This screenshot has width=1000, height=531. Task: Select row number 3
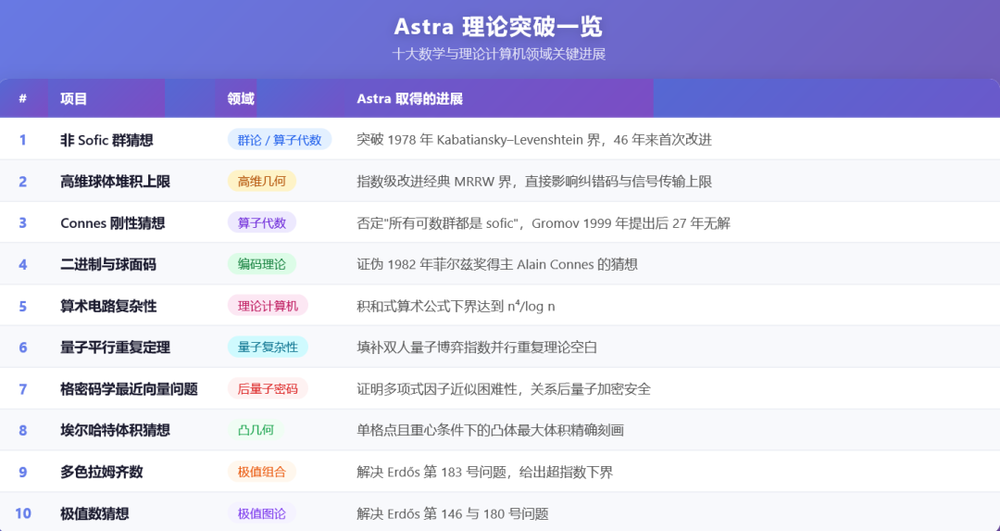(23, 222)
